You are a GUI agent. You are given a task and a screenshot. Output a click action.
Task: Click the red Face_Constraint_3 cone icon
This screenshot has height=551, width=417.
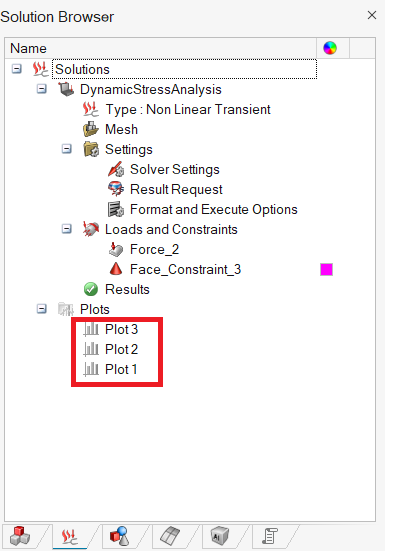(116, 269)
